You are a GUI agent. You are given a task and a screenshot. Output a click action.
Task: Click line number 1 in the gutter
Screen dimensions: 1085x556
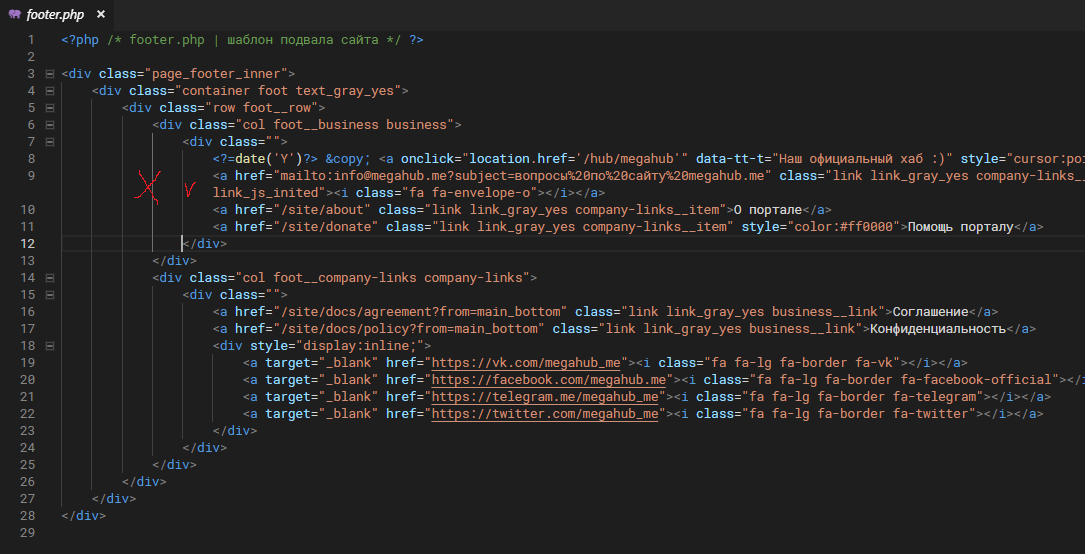click(30, 39)
